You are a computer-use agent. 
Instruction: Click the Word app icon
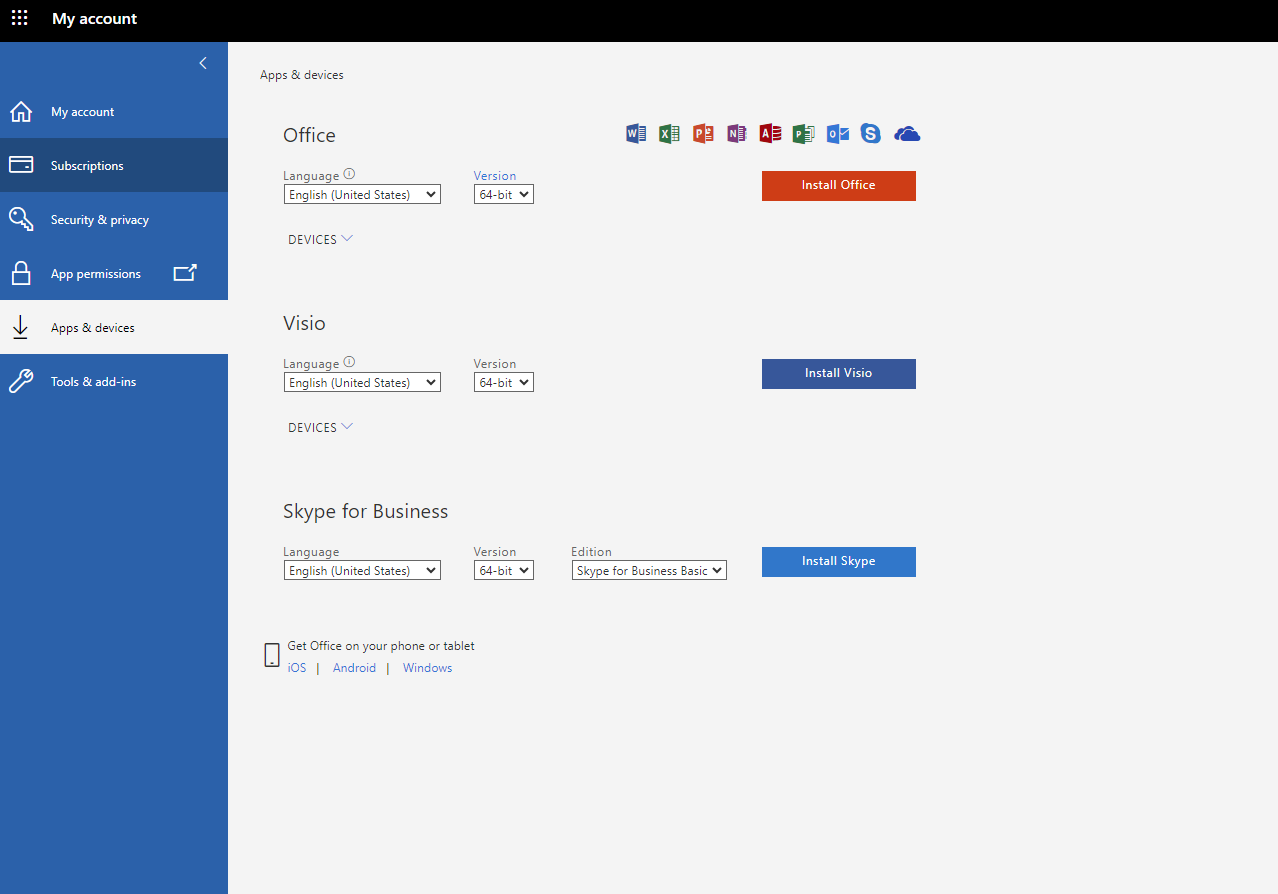(636, 133)
